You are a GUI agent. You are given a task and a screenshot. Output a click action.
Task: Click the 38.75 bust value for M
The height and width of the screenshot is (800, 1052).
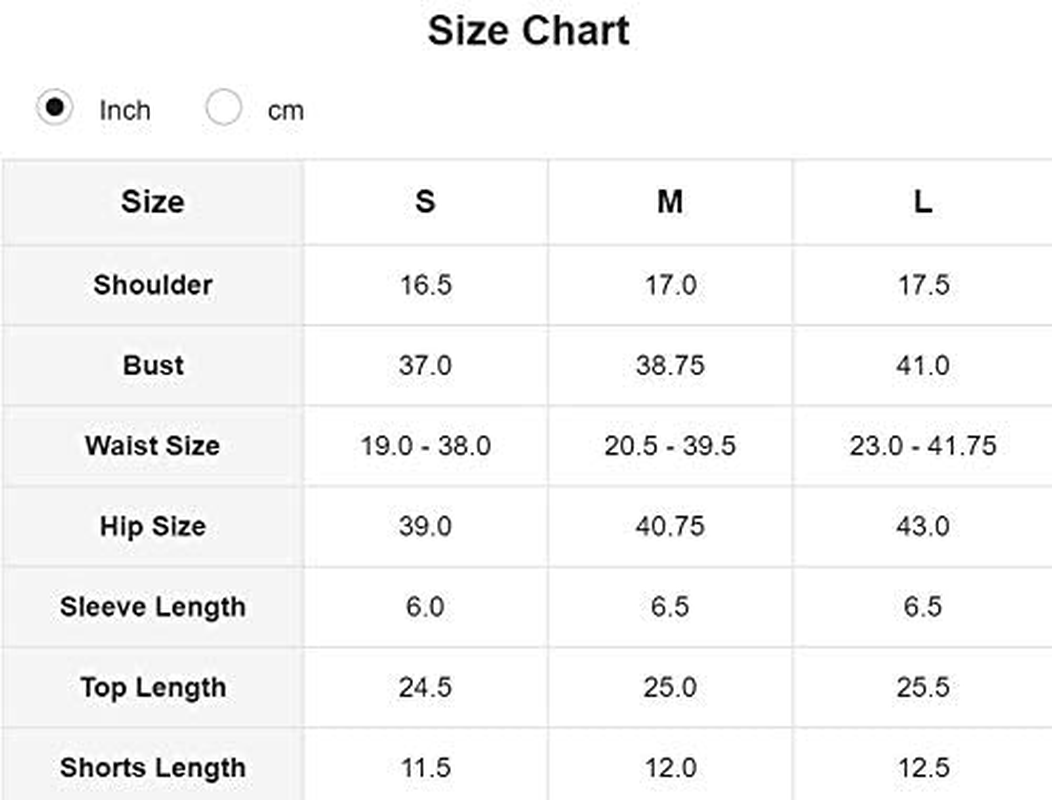(670, 365)
